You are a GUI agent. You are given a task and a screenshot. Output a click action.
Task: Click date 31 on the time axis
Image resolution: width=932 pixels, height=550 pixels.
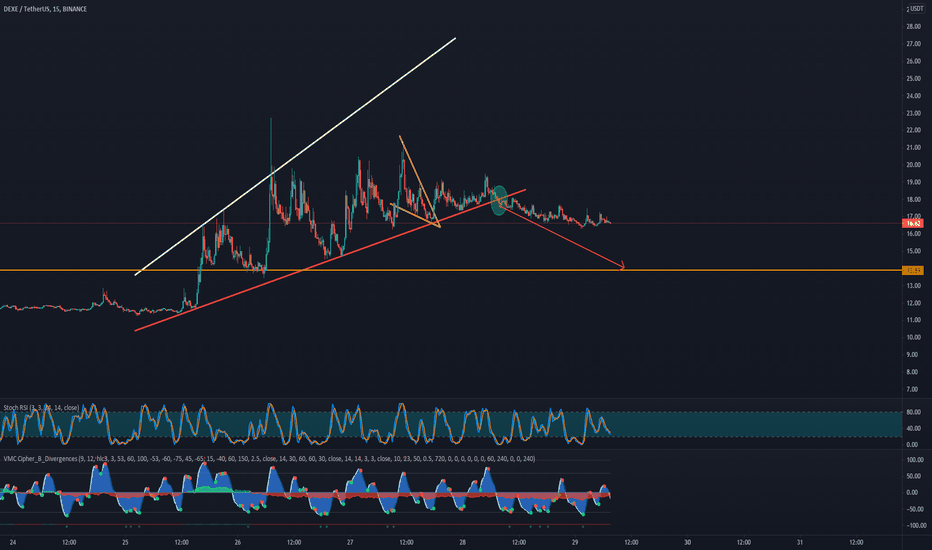[800, 542]
